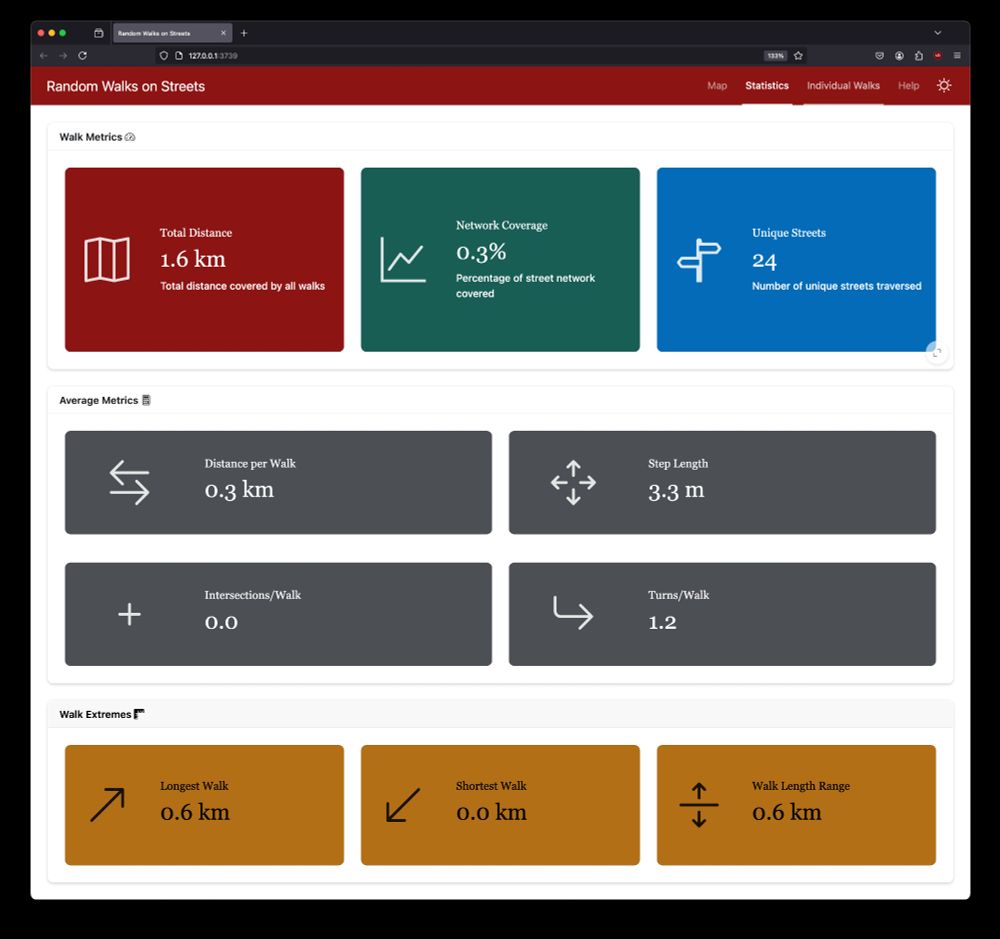Click the Average Metrics heading
Image resolution: width=1000 pixels, height=939 pixels.
pyautogui.click(x=98, y=400)
